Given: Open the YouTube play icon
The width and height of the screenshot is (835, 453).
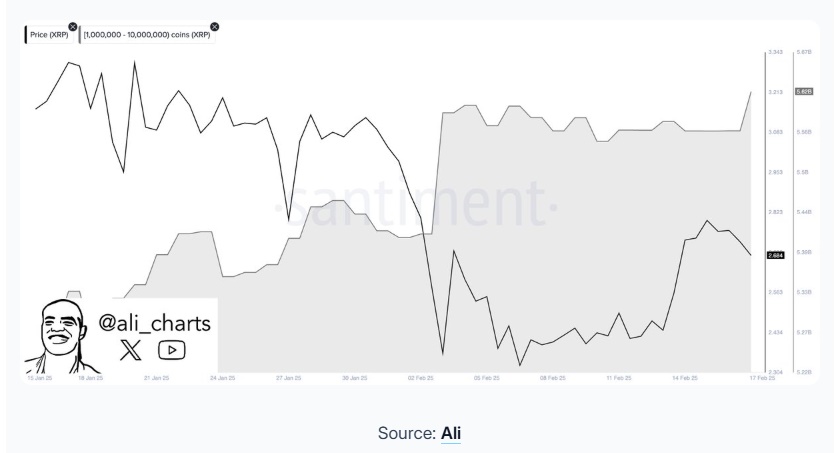Looking at the screenshot, I should pos(171,350).
